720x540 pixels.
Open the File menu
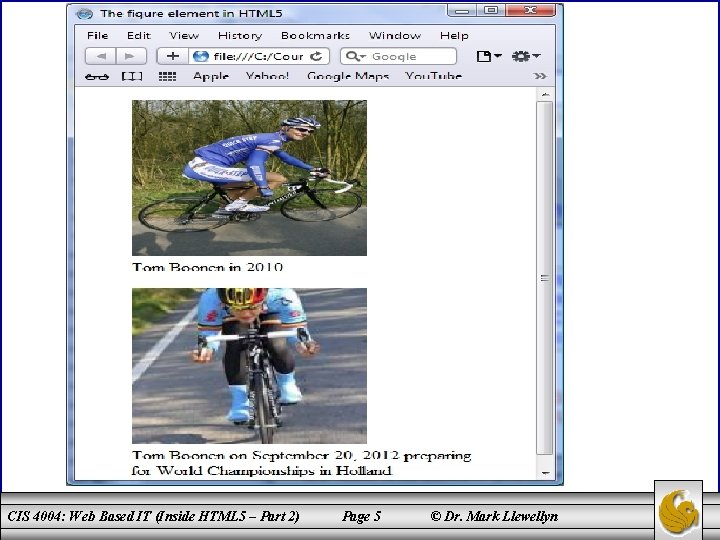(97, 35)
